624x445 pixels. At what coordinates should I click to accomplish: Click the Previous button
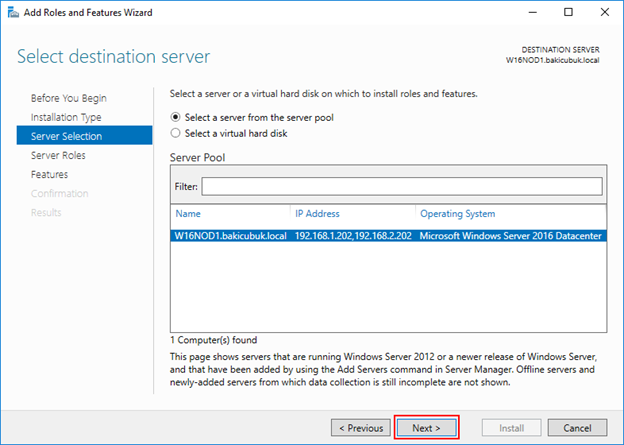click(361, 428)
